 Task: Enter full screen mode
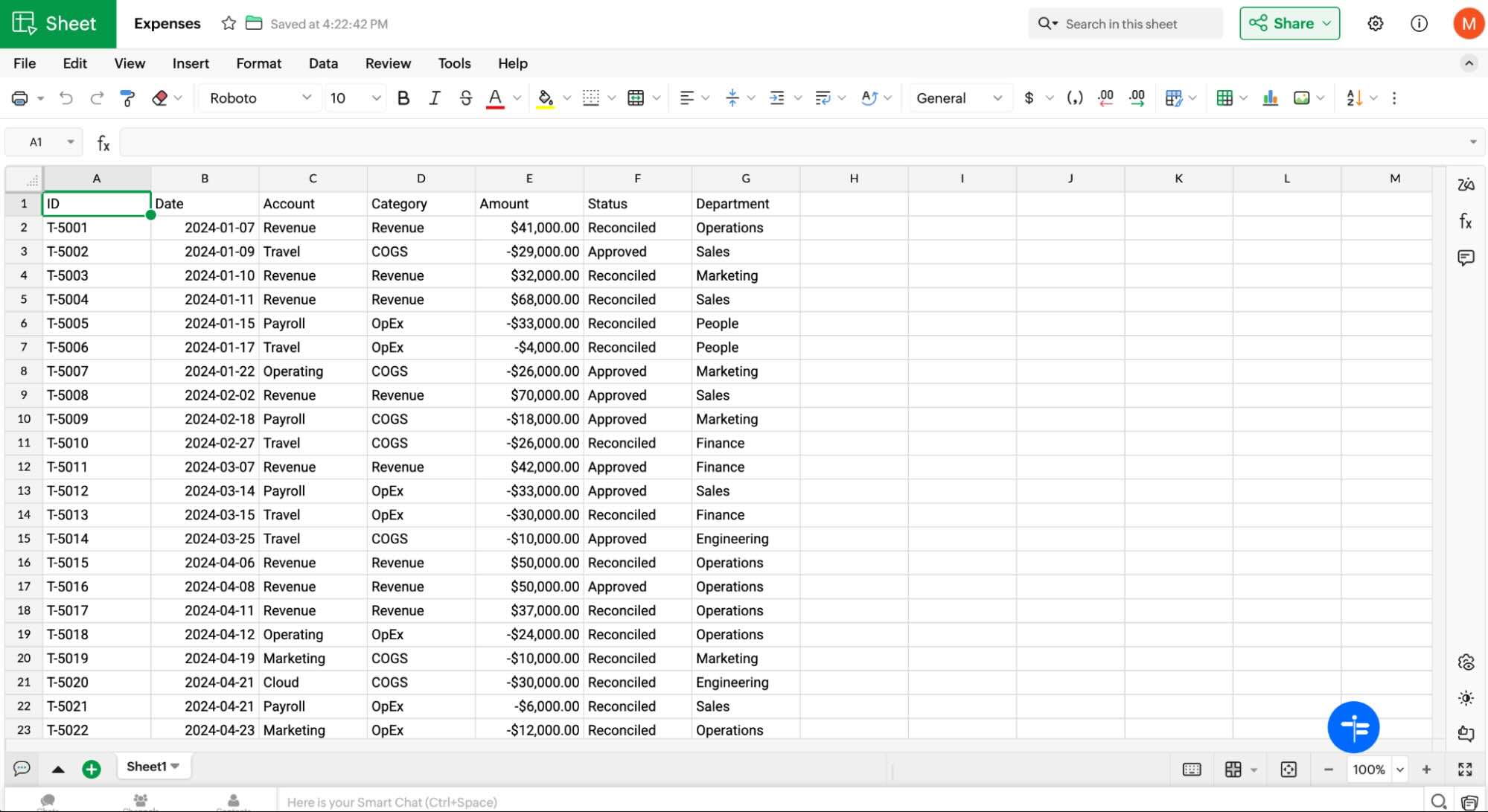pos(1465,770)
